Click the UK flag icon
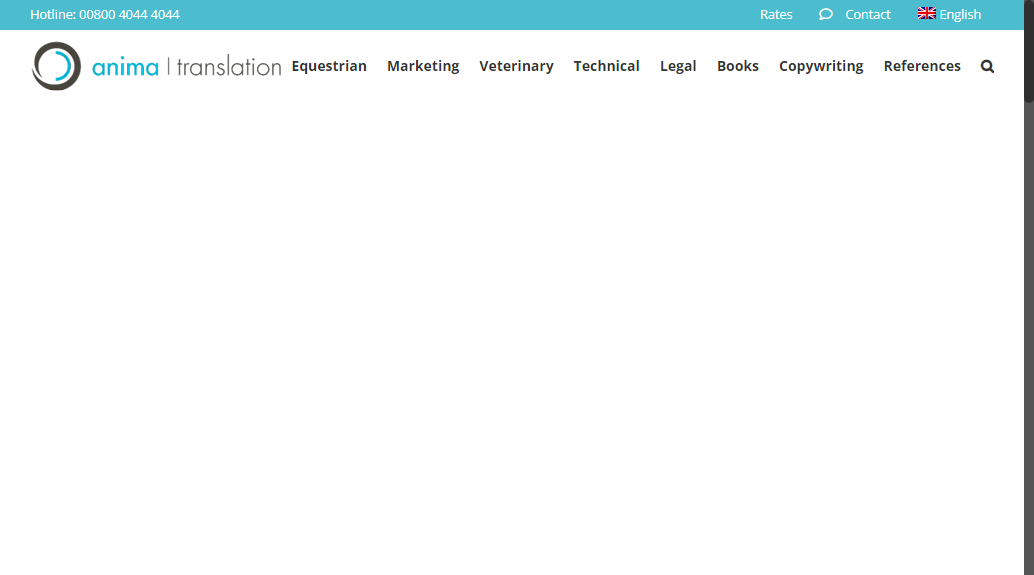 pyautogui.click(x=926, y=14)
